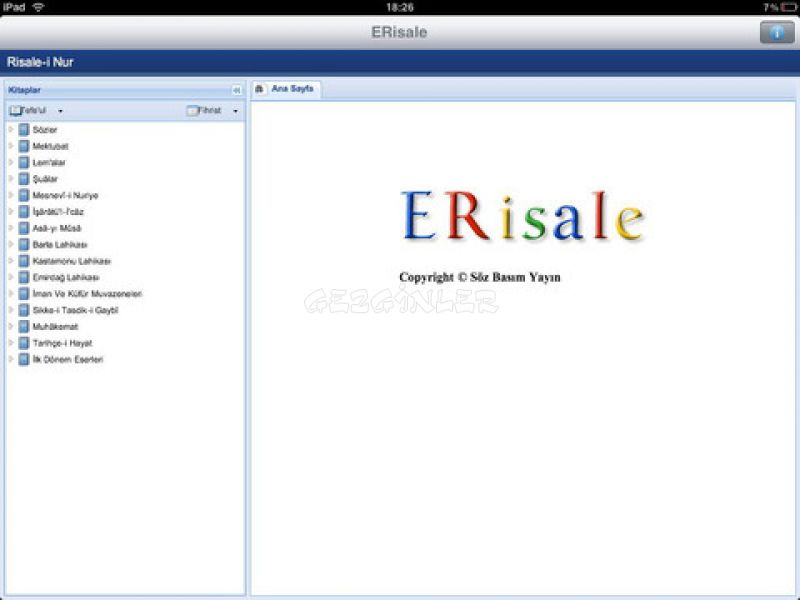The height and width of the screenshot is (600, 800).
Task: Select the Şuâlar book label
Action: click(45, 179)
